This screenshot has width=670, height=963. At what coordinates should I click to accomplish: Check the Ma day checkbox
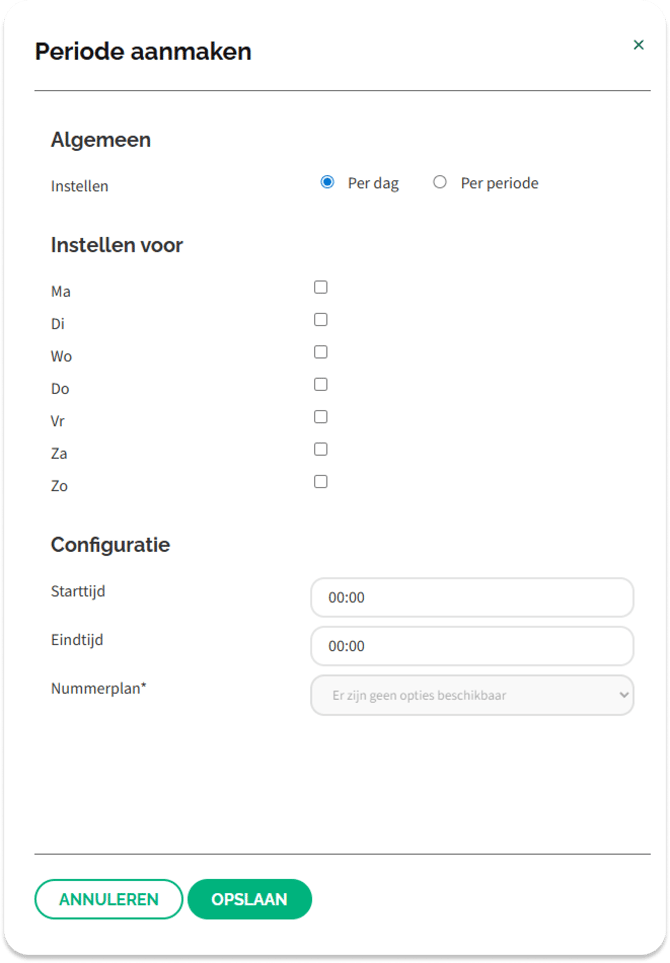(321, 287)
